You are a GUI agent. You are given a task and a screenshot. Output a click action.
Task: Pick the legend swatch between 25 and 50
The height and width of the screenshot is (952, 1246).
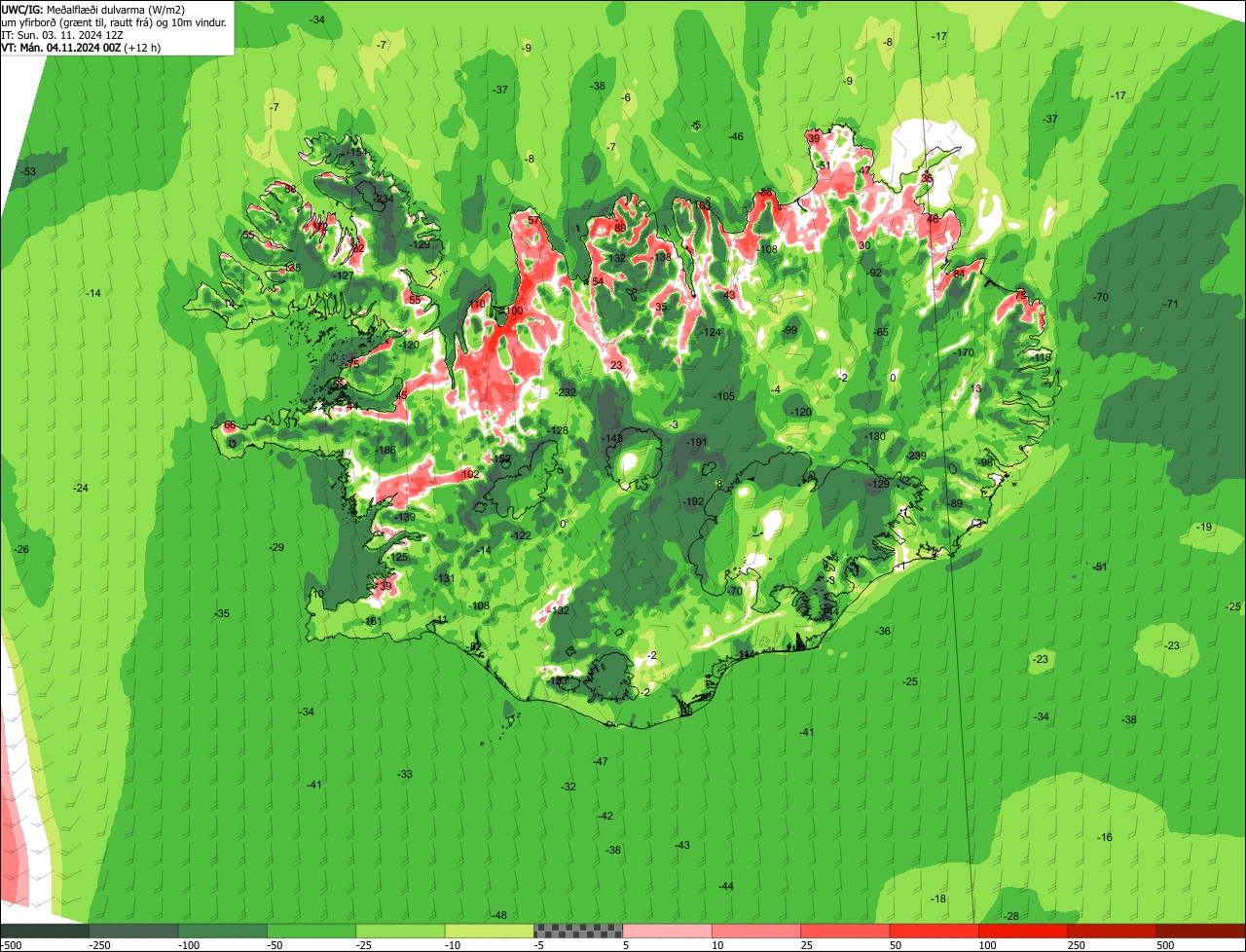coord(846,931)
